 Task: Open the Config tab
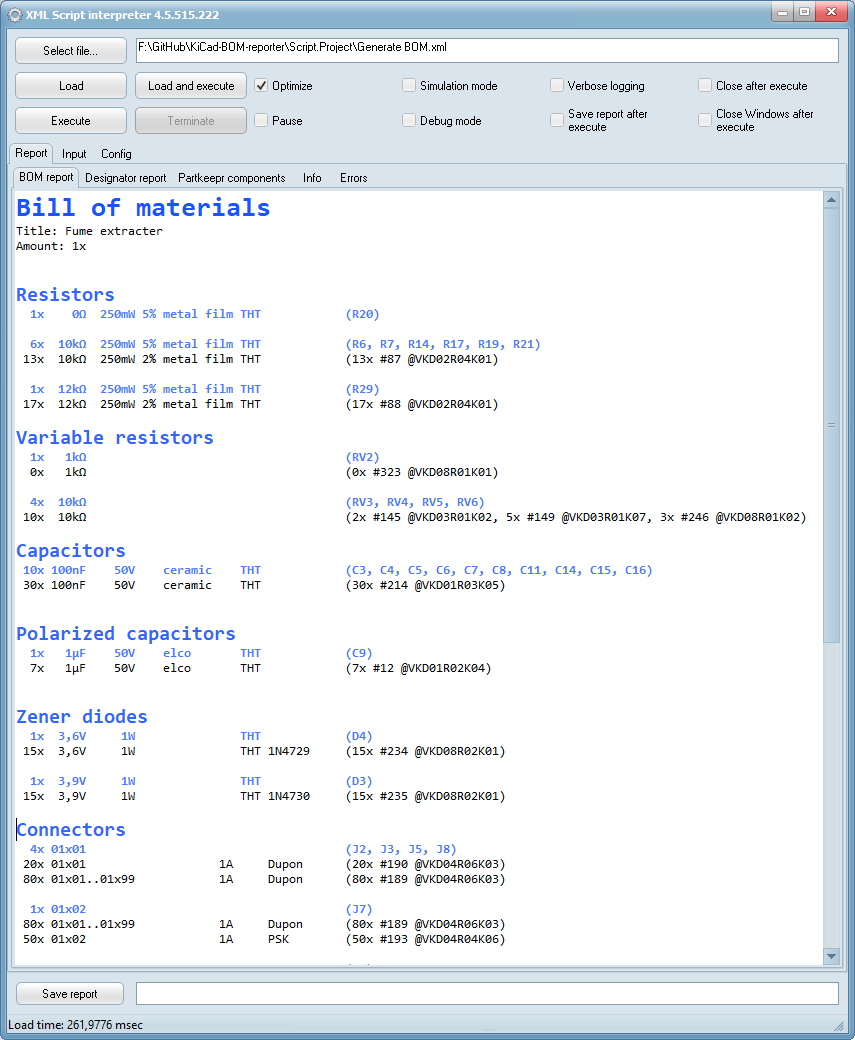(x=116, y=154)
